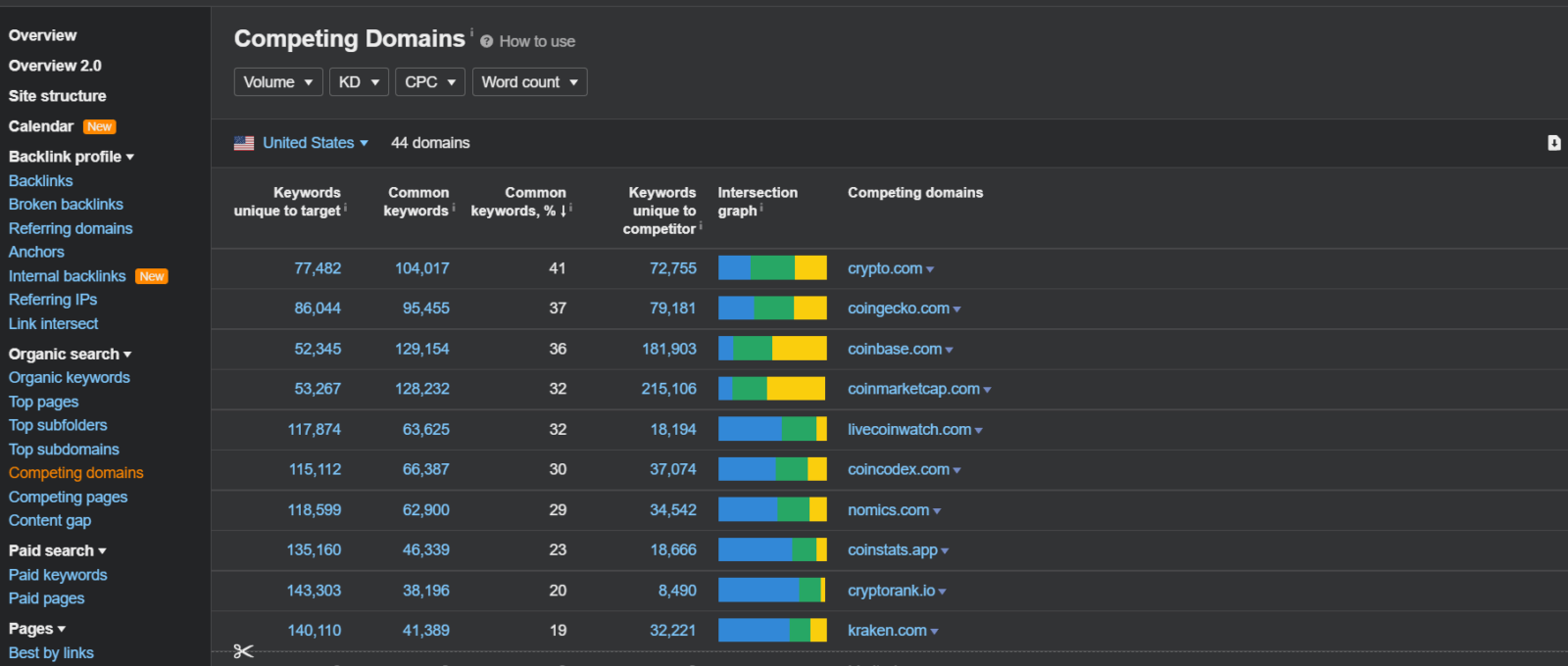The width and height of the screenshot is (1568, 666).
Task: Click the Calendar New badge
Action: pyautogui.click(x=100, y=127)
